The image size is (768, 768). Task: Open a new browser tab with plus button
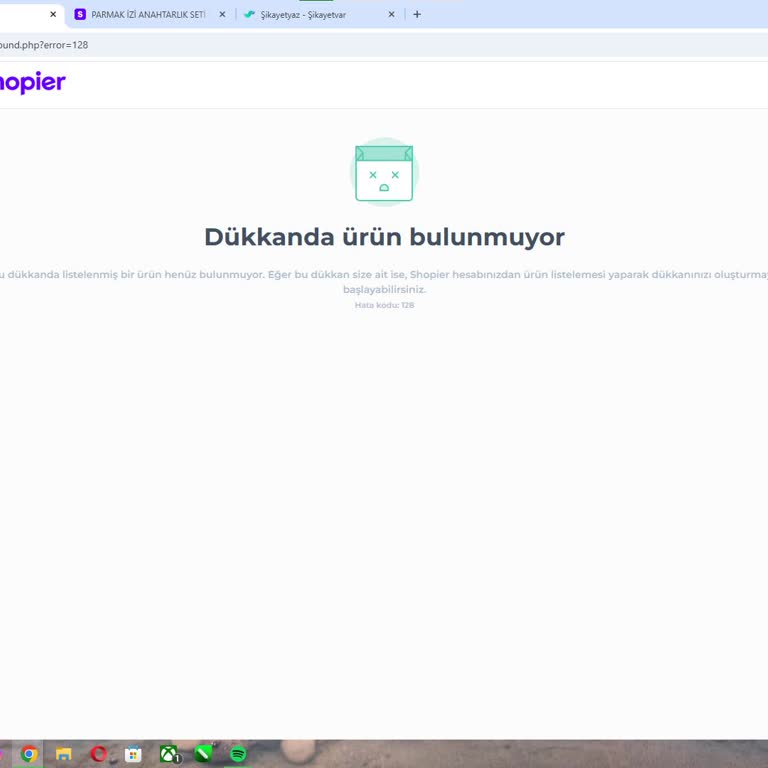point(417,15)
